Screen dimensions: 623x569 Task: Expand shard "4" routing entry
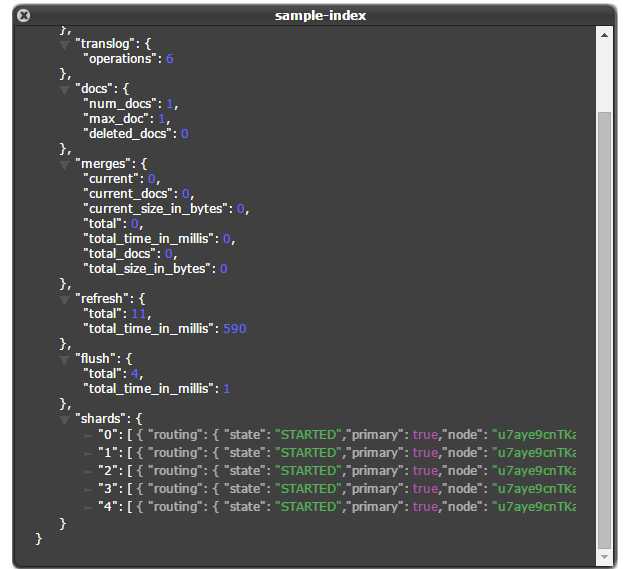coord(89,507)
